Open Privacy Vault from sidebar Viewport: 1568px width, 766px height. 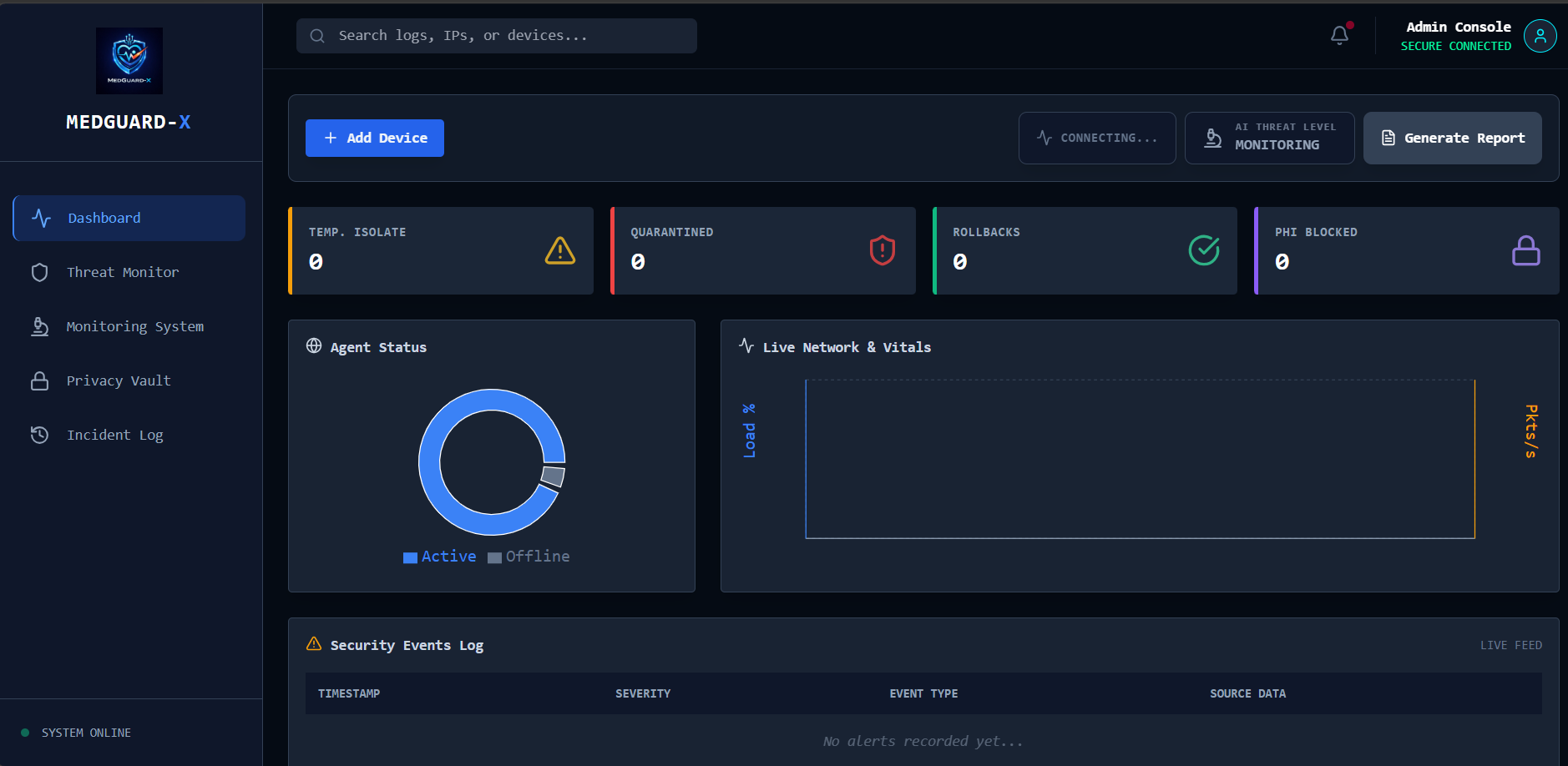(x=118, y=380)
